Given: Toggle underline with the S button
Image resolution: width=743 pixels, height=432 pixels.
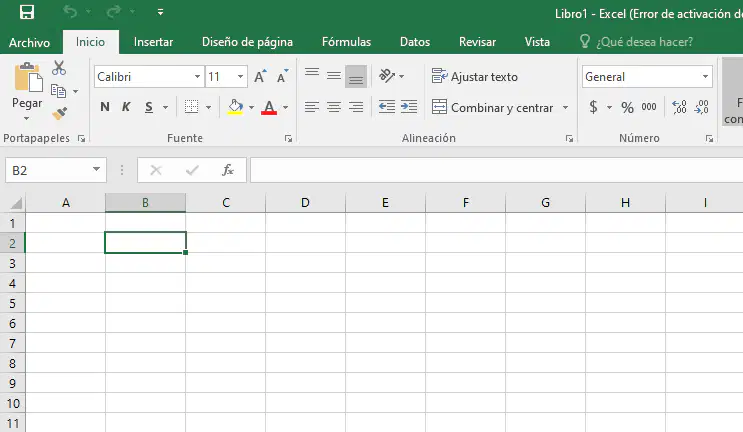Looking at the screenshot, I should (x=149, y=108).
